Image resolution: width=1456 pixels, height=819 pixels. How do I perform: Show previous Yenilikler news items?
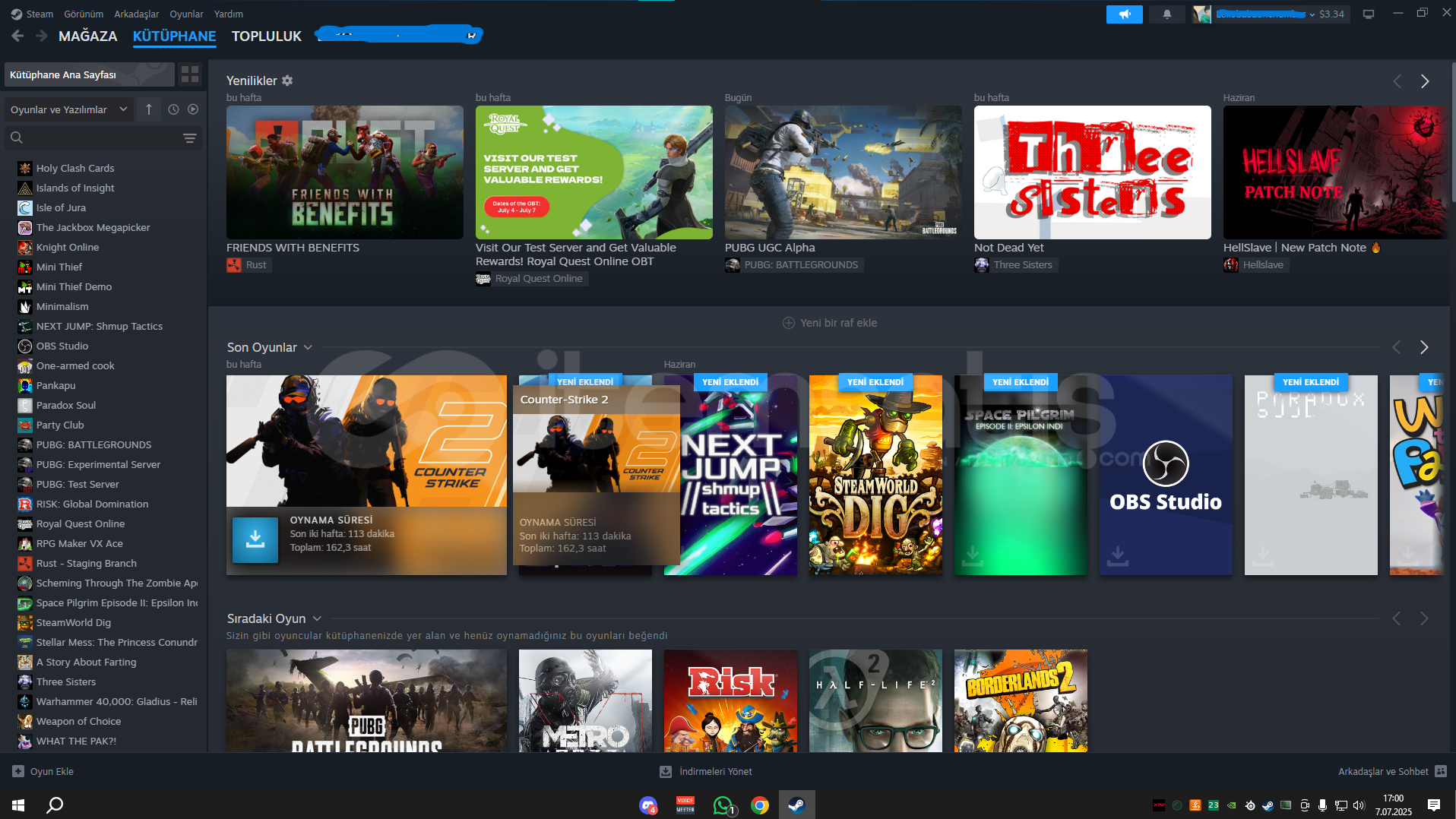pyautogui.click(x=1397, y=81)
